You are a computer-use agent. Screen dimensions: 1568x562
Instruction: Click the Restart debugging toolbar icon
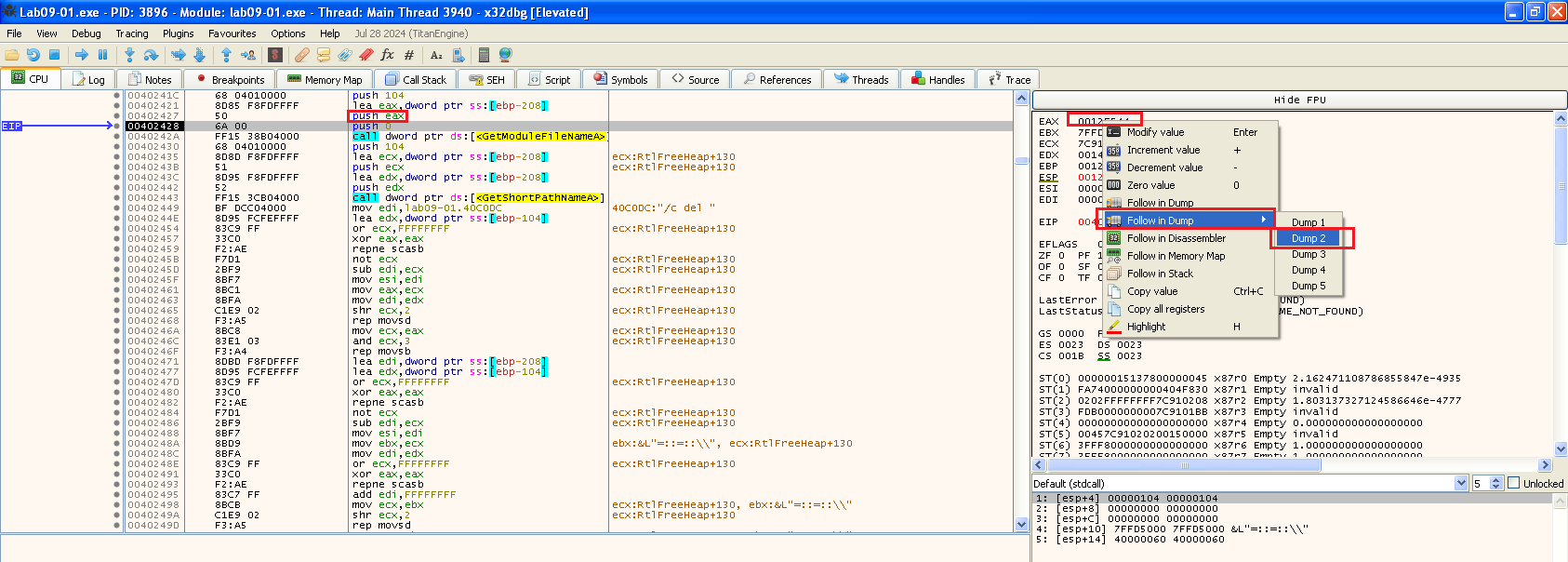[x=33, y=55]
